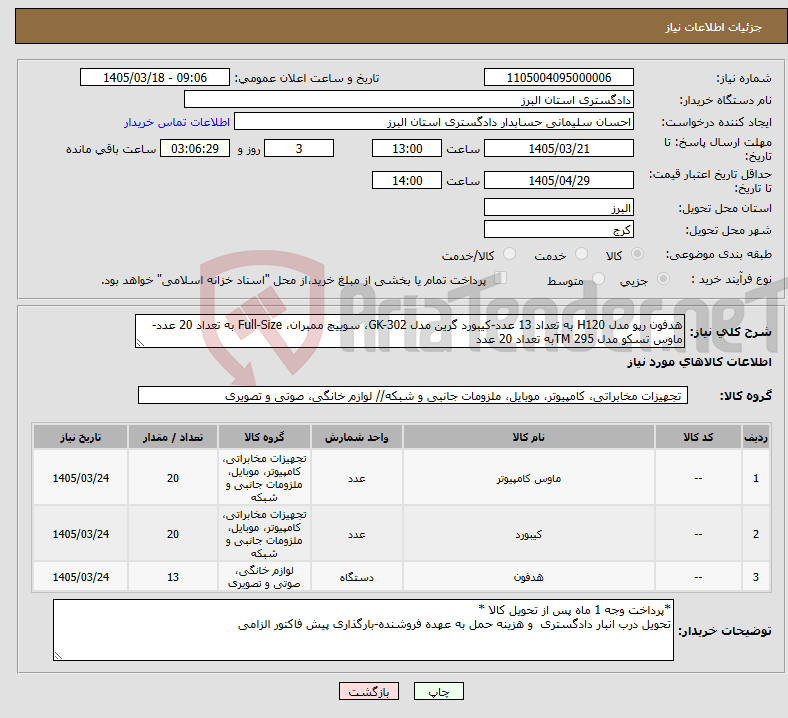788x718 pixels.
Task: Click the عدد unit cell in کیبورد row
Action: (356, 534)
